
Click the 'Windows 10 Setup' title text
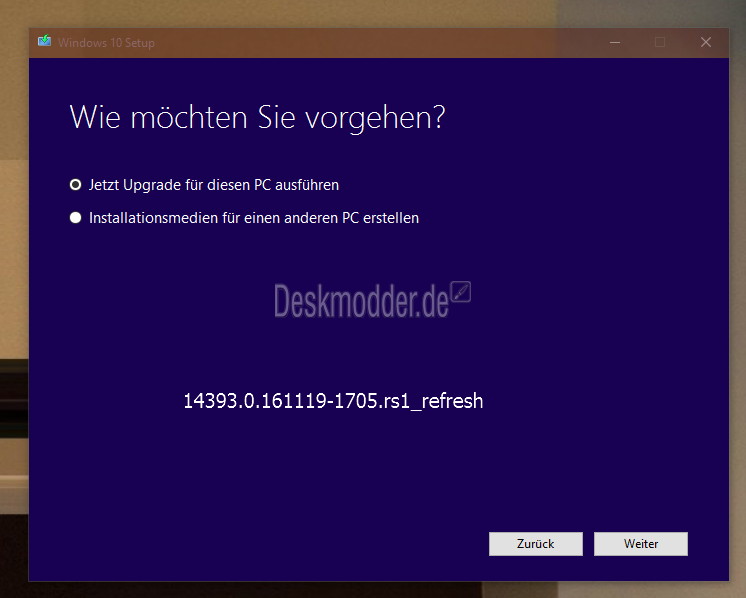pos(106,43)
